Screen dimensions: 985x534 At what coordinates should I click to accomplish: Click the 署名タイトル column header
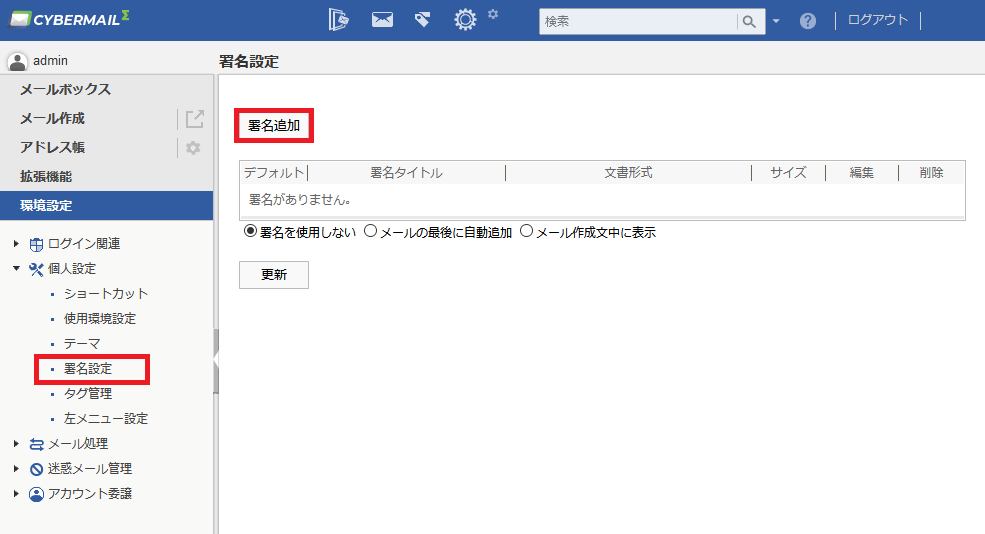click(406, 173)
